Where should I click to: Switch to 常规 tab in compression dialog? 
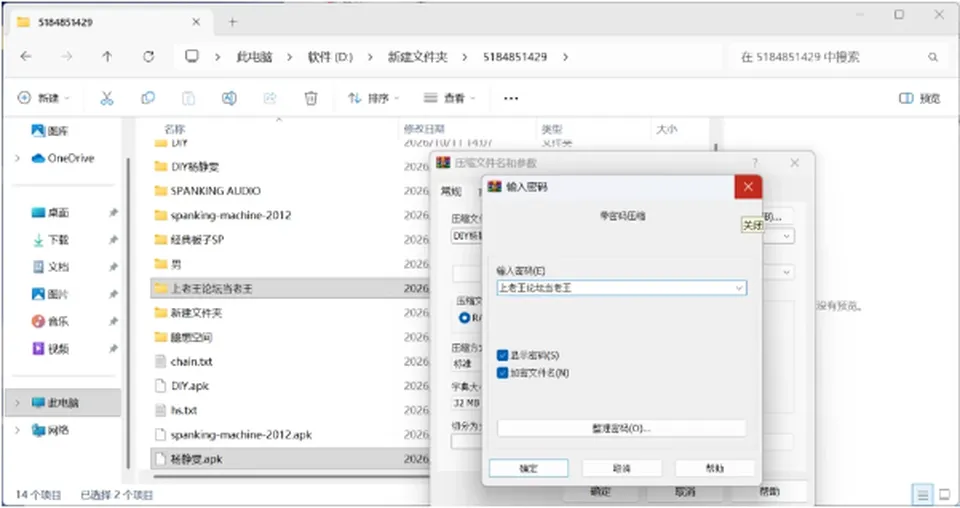tap(451, 192)
